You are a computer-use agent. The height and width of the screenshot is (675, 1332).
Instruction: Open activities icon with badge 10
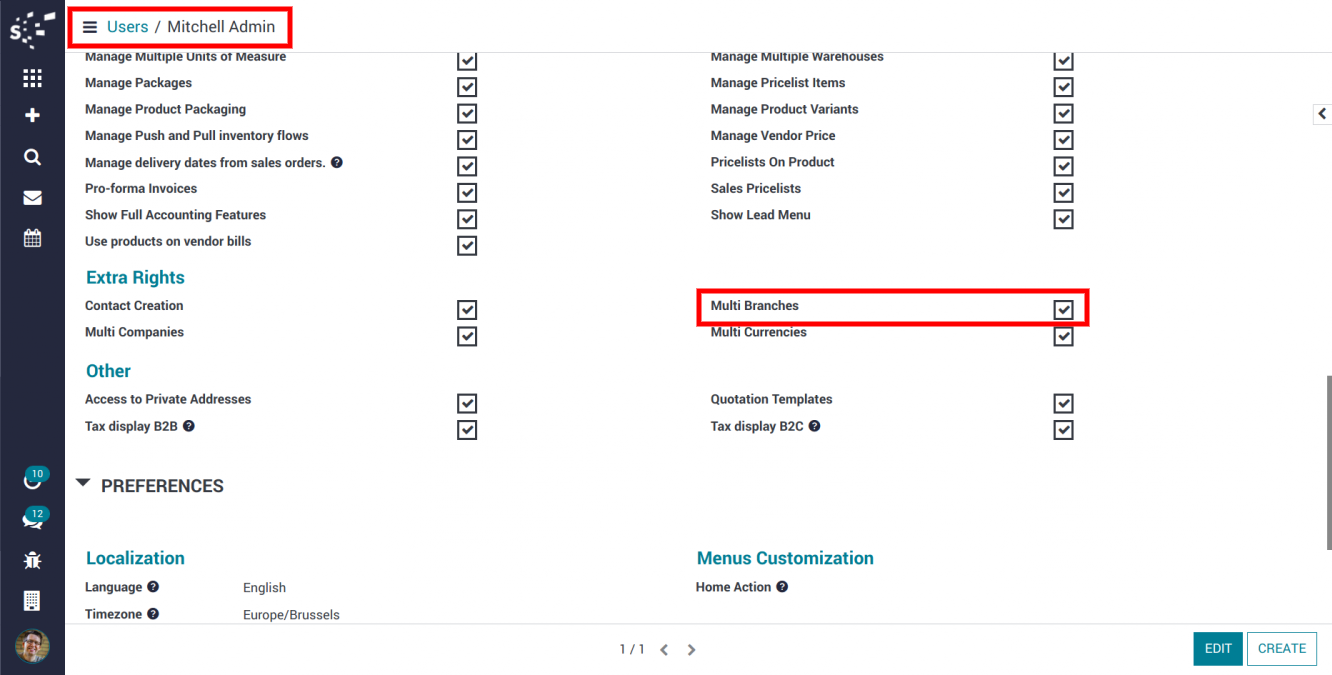(32, 480)
